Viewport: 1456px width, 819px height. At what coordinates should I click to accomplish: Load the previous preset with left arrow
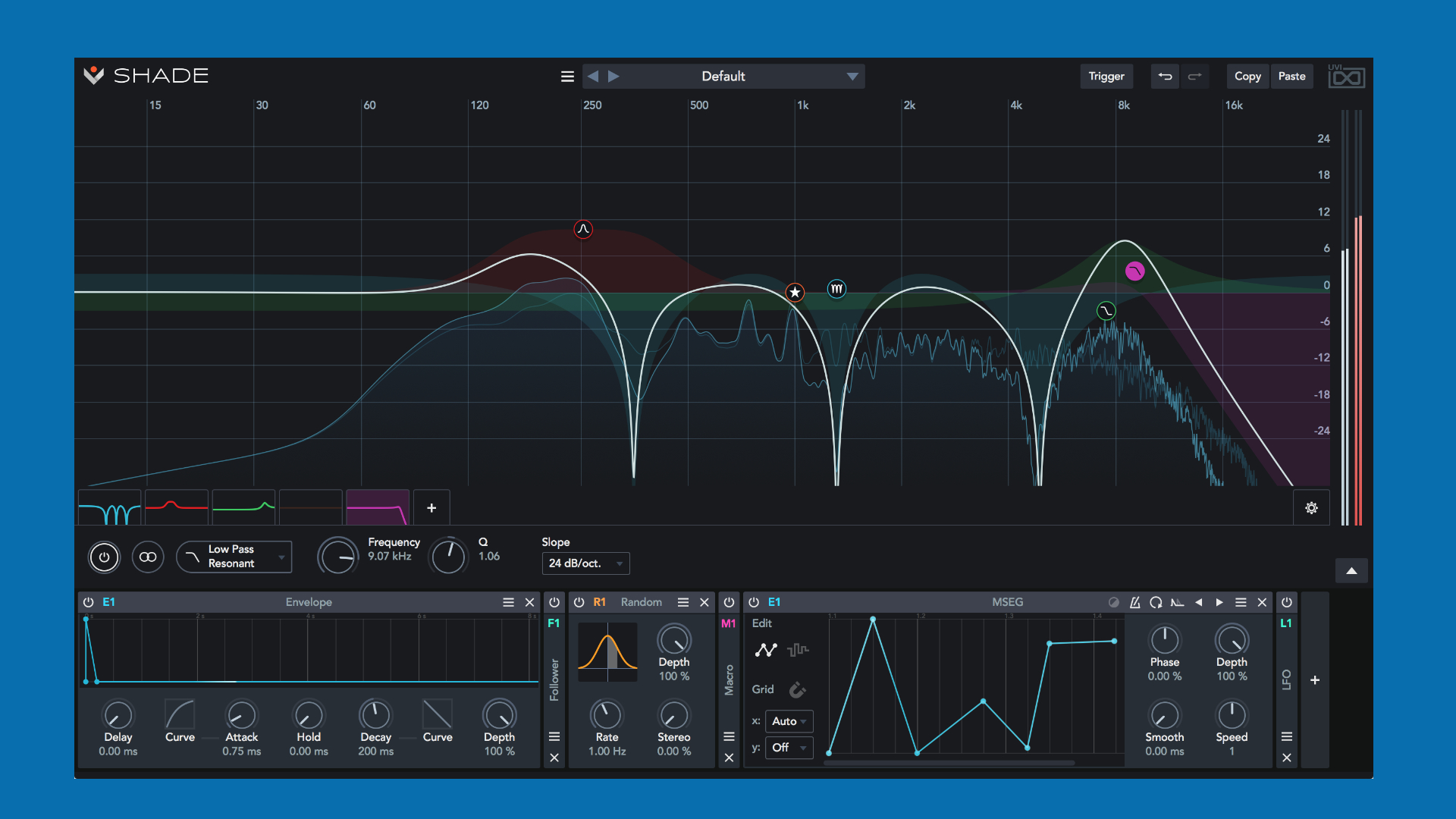(593, 77)
